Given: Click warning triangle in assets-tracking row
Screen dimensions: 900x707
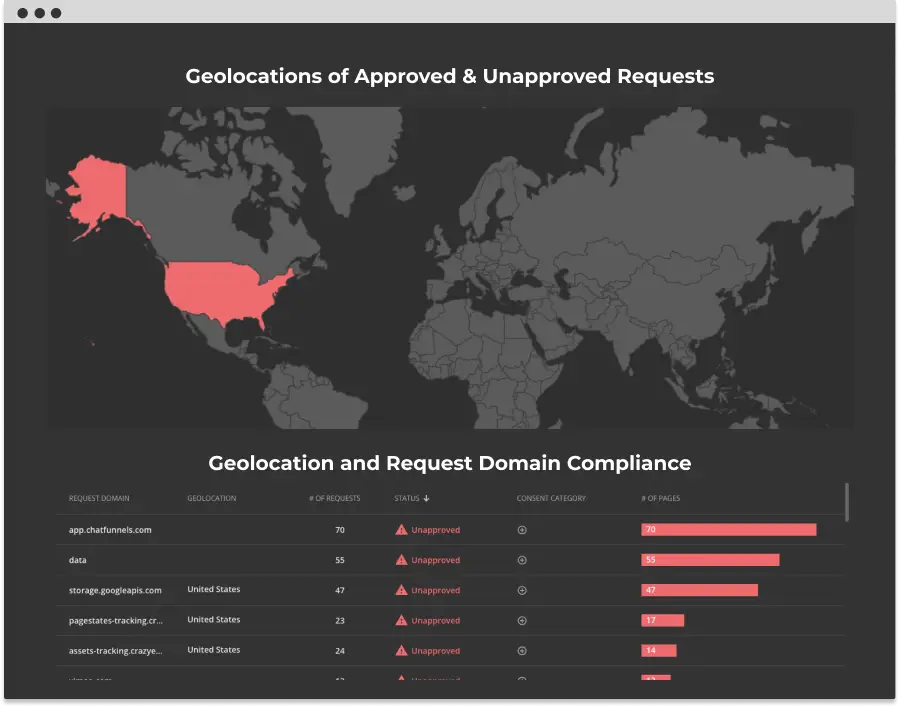Looking at the screenshot, I should pos(401,651).
